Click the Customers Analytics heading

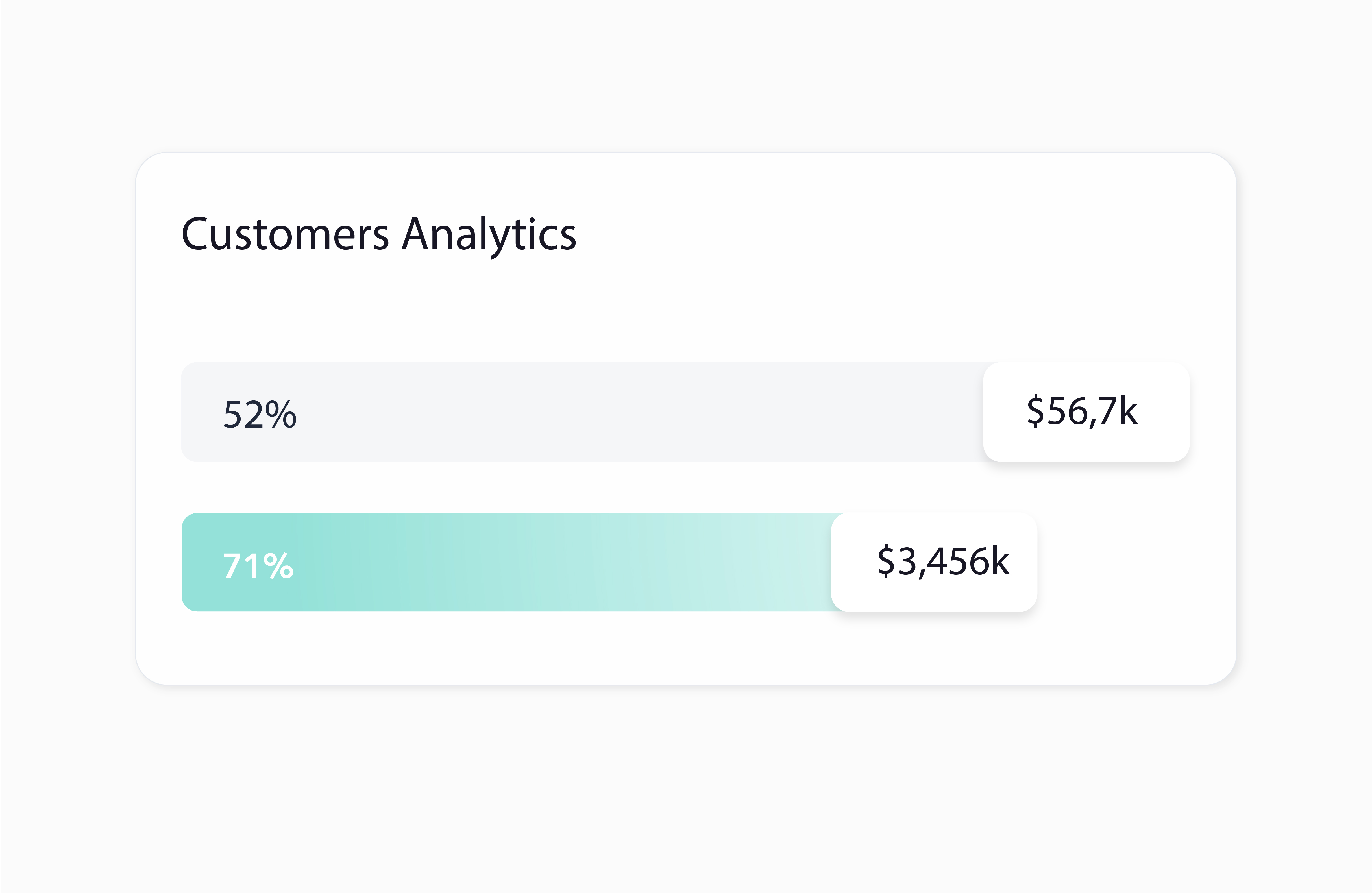(379, 234)
